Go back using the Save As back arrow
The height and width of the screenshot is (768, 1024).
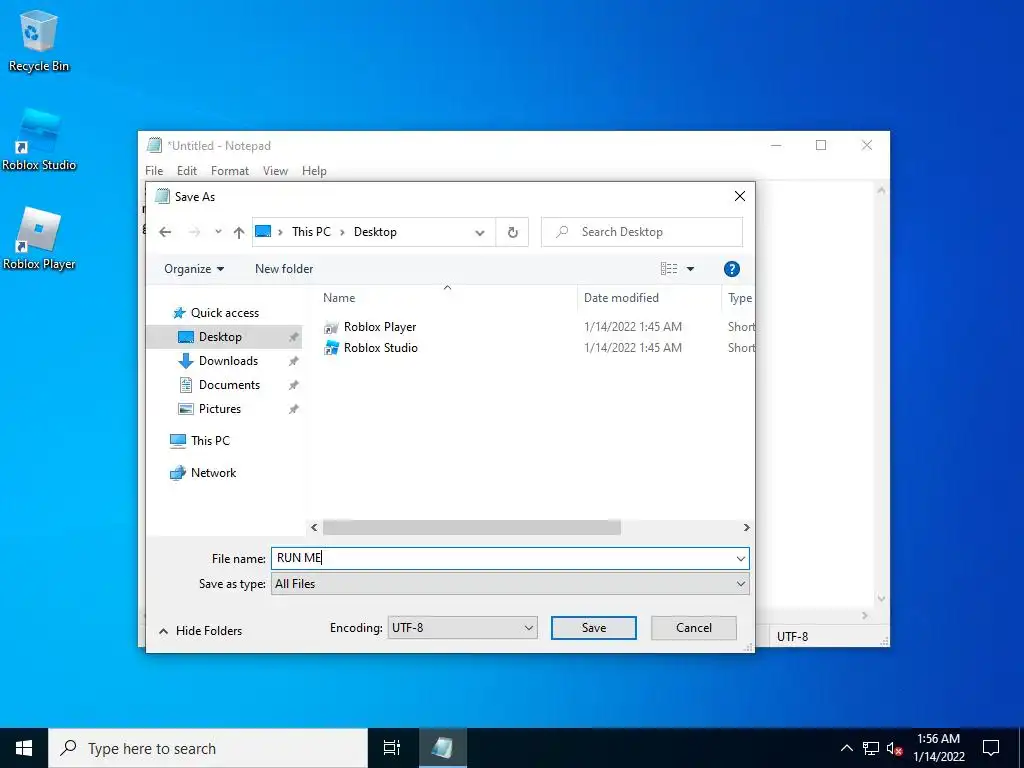point(165,232)
